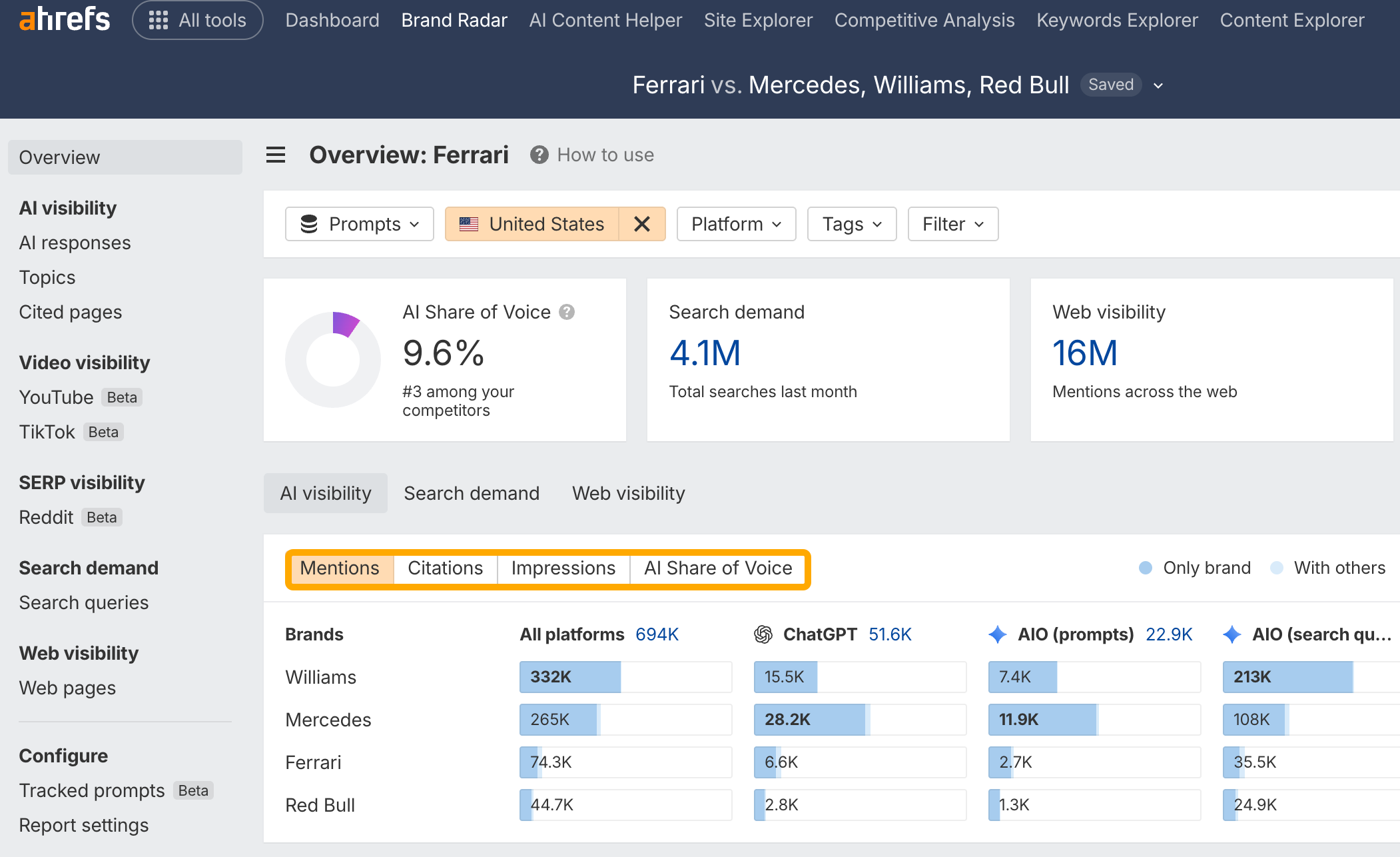Click the AI Share of Voice donut chart
The image size is (1400, 857).
pyautogui.click(x=333, y=360)
